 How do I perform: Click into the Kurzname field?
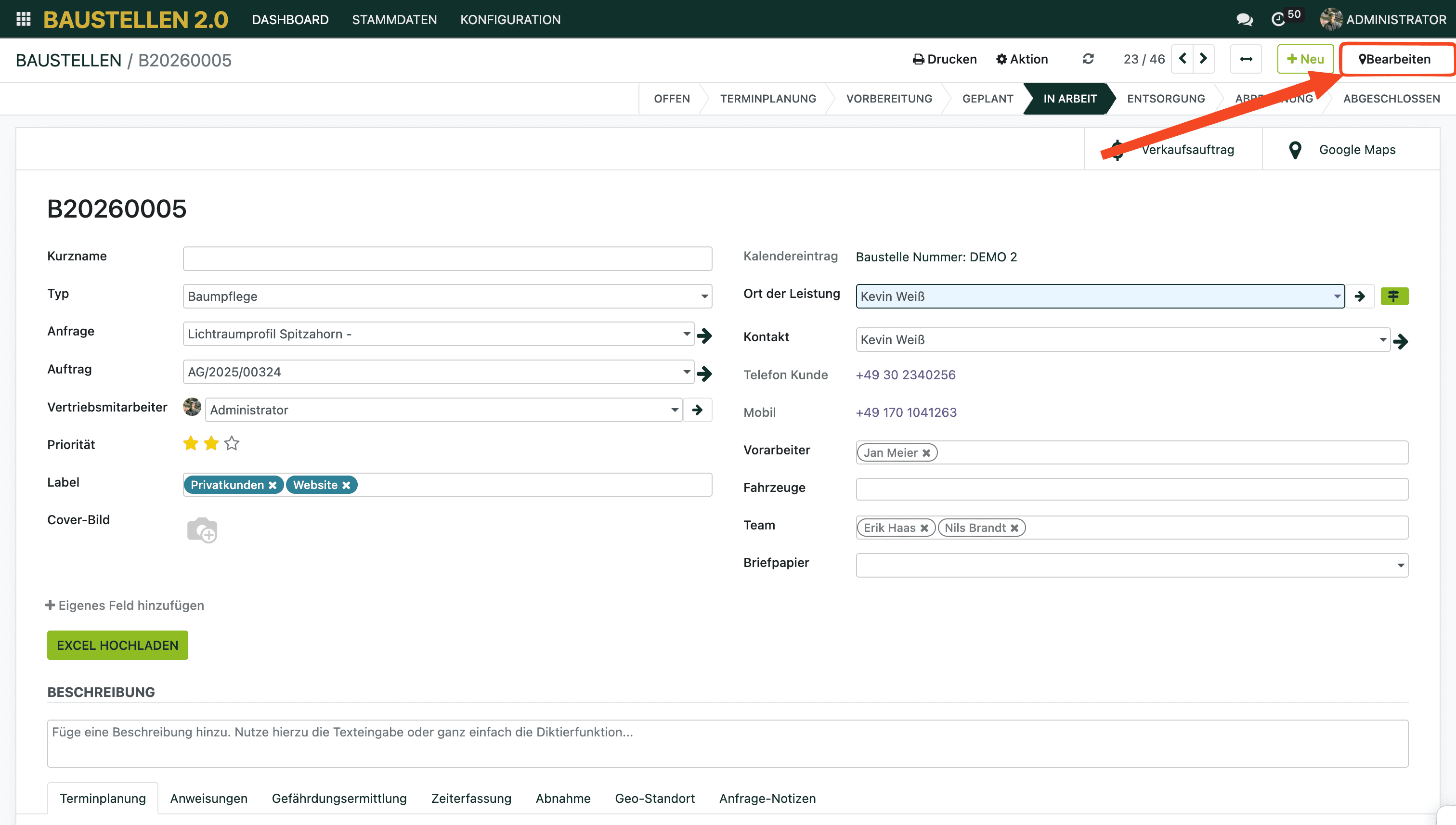(447, 258)
